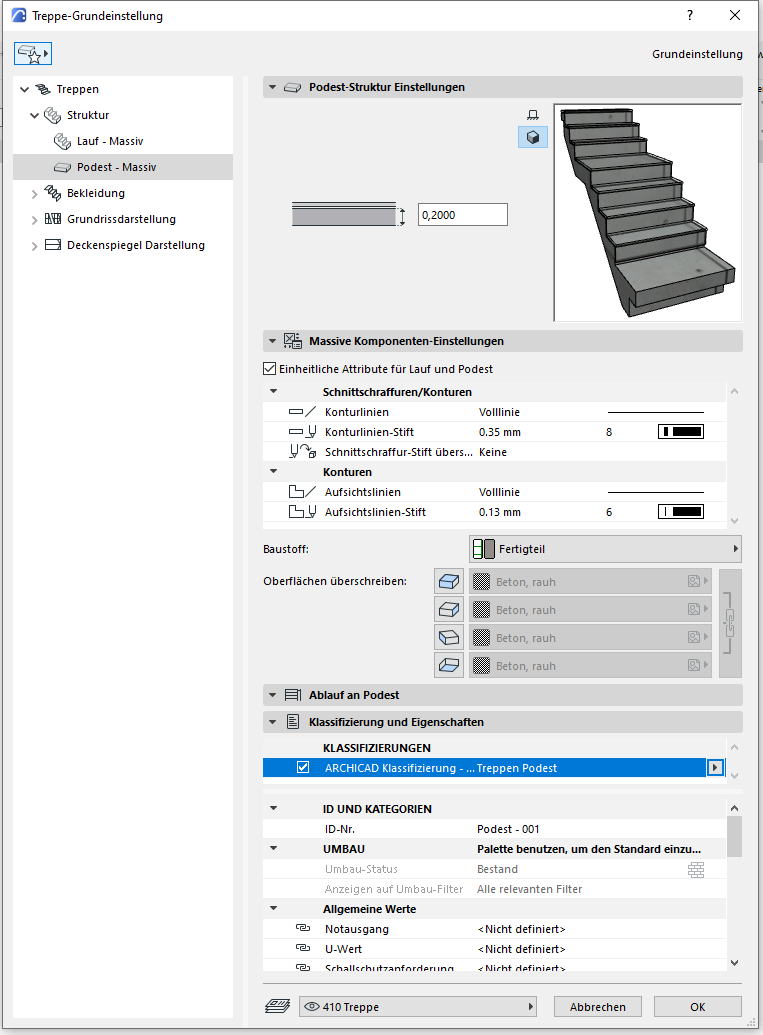Image resolution: width=763 pixels, height=1035 pixels.
Task: Expand the Bekleidung tree node
Action: click(35, 193)
